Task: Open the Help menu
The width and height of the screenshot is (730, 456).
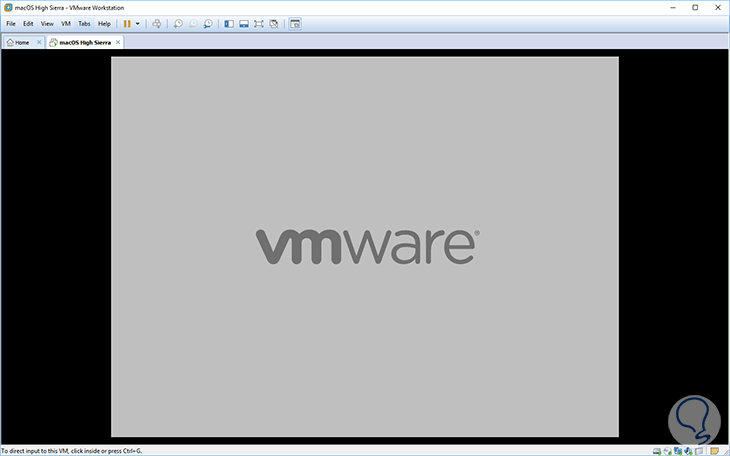Action: click(104, 24)
